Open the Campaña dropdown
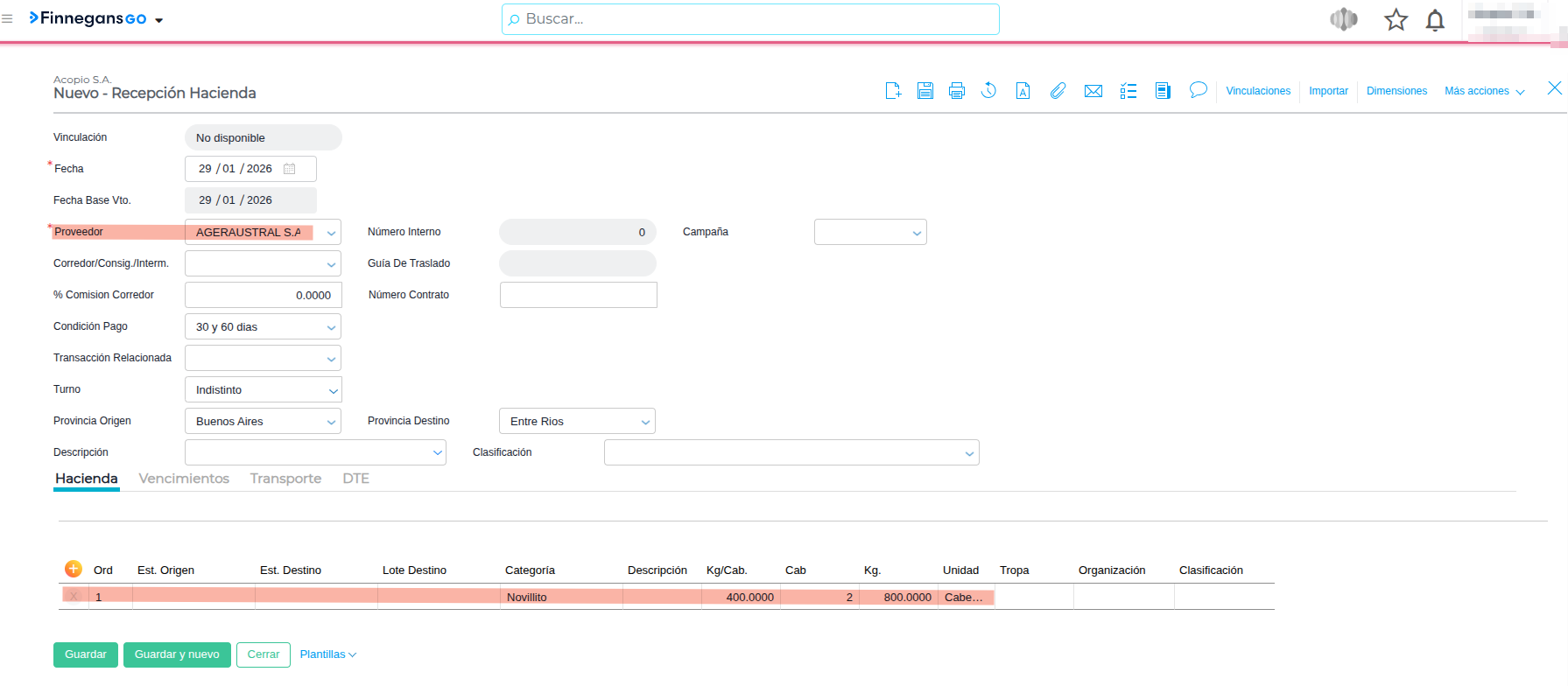 (x=917, y=233)
